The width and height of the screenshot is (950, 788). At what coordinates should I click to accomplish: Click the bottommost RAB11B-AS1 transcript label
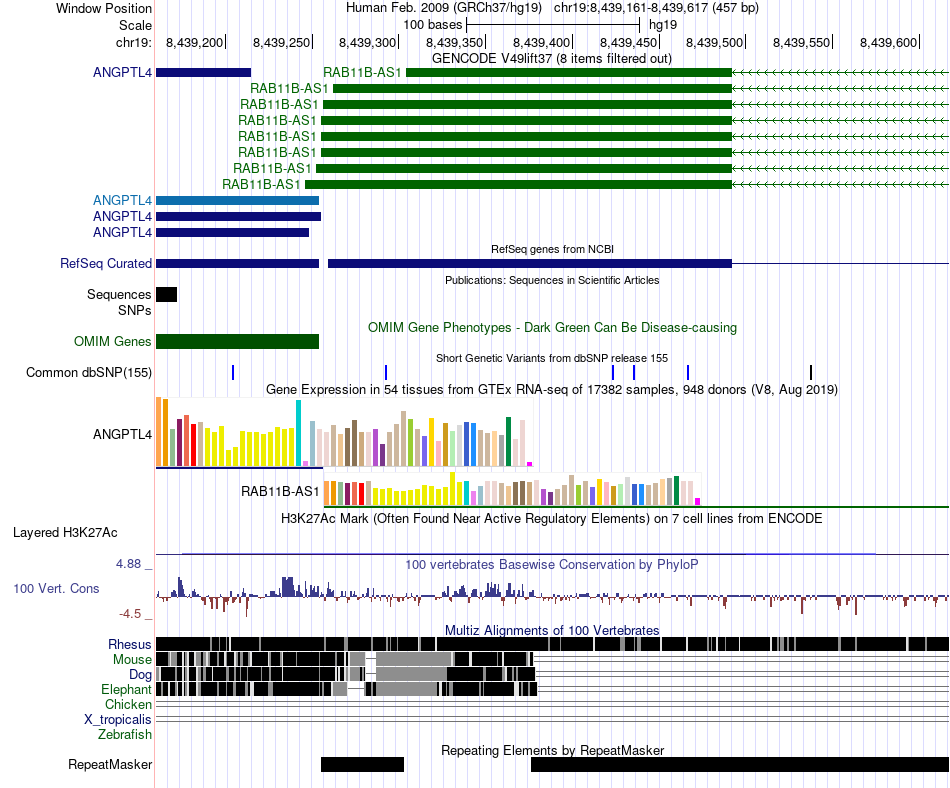pyautogui.click(x=261, y=184)
